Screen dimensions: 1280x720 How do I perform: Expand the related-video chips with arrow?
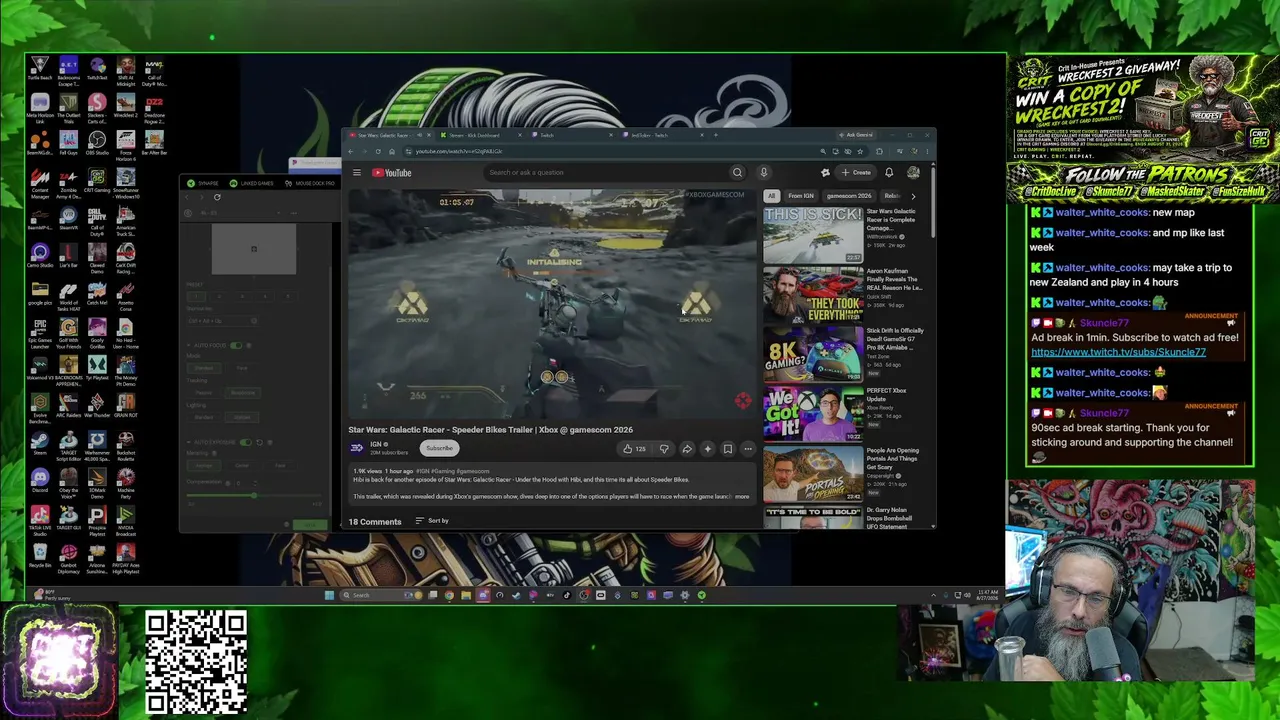[912, 196]
